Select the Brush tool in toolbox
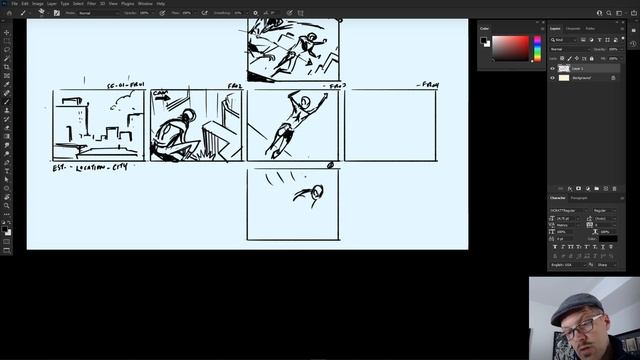The image size is (640, 360). 7,102
